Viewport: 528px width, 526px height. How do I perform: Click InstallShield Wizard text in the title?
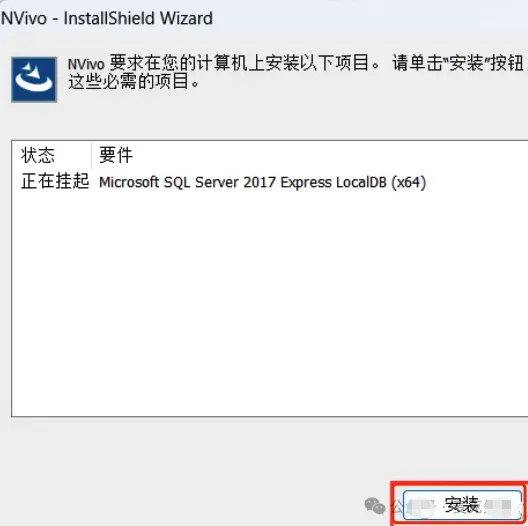pos(138,18)
